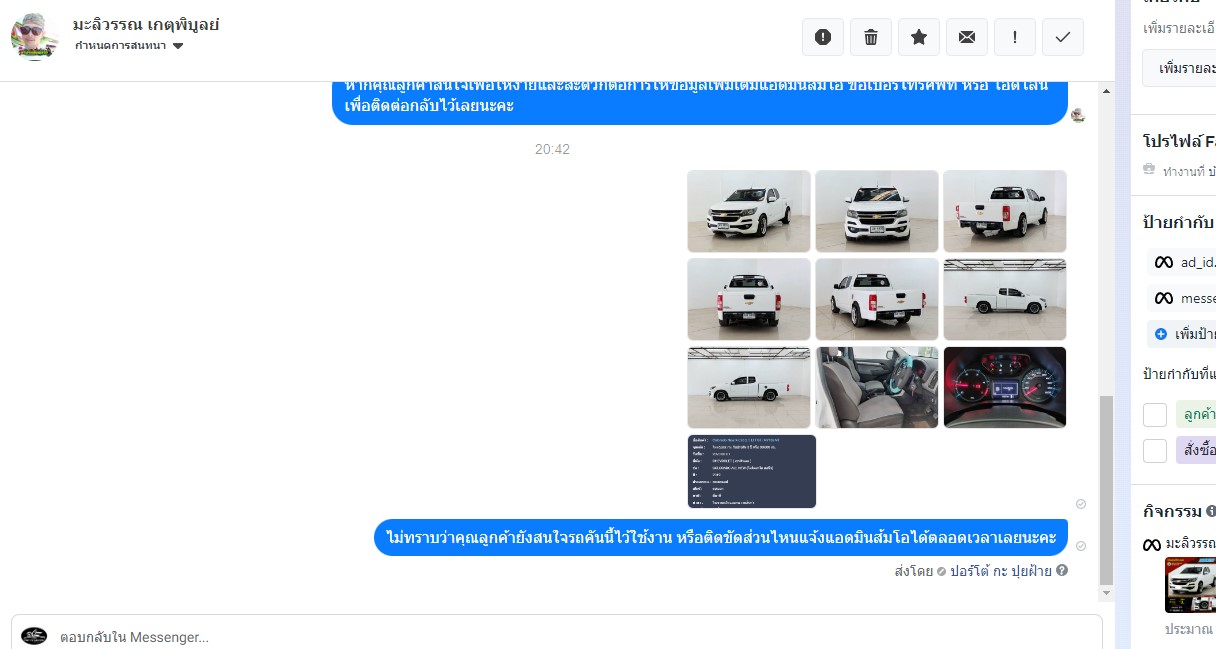Open the car interior seats photo

[876, 387]
